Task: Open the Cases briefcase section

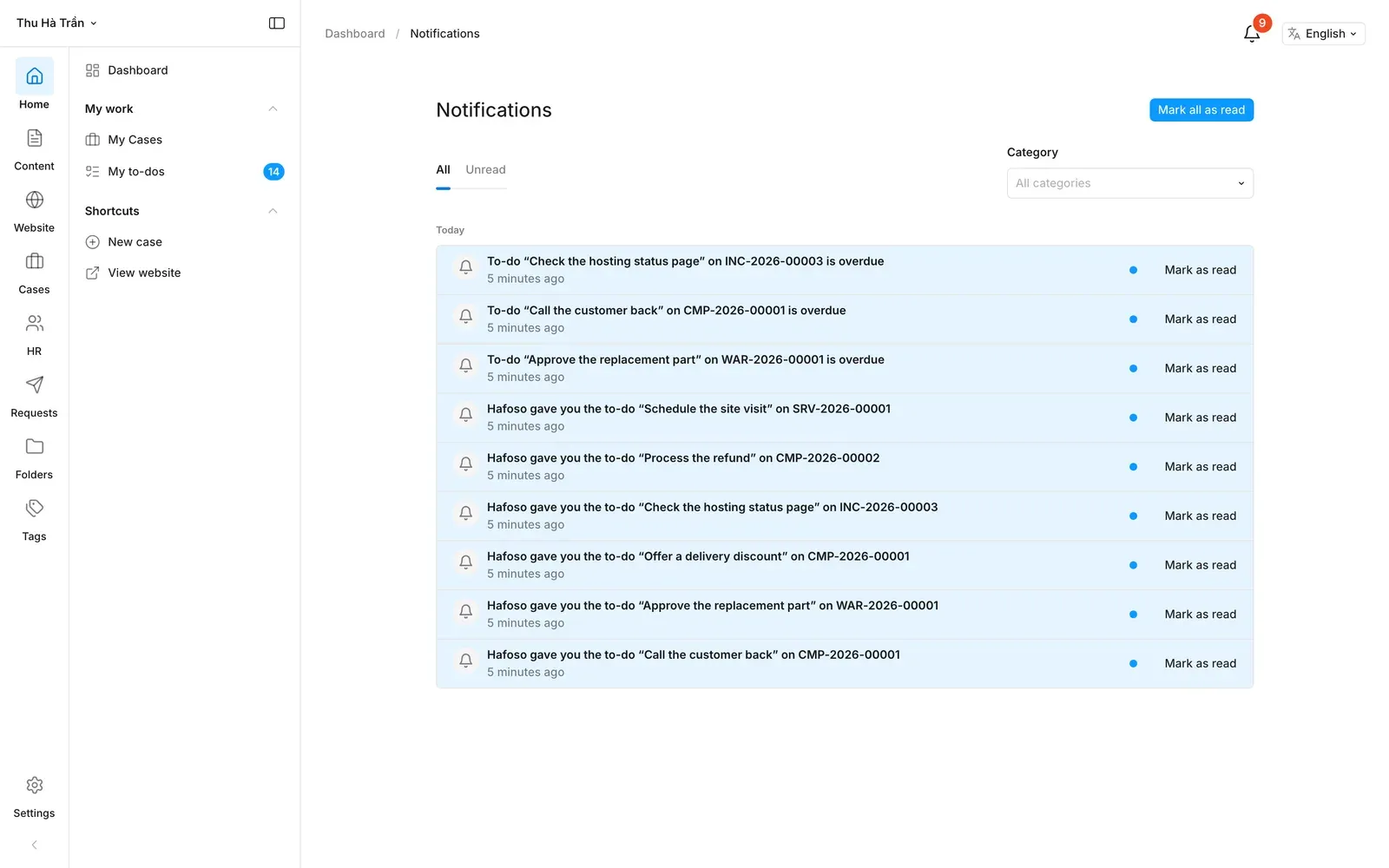Action: pyautogui.click(x=35, y=273)
